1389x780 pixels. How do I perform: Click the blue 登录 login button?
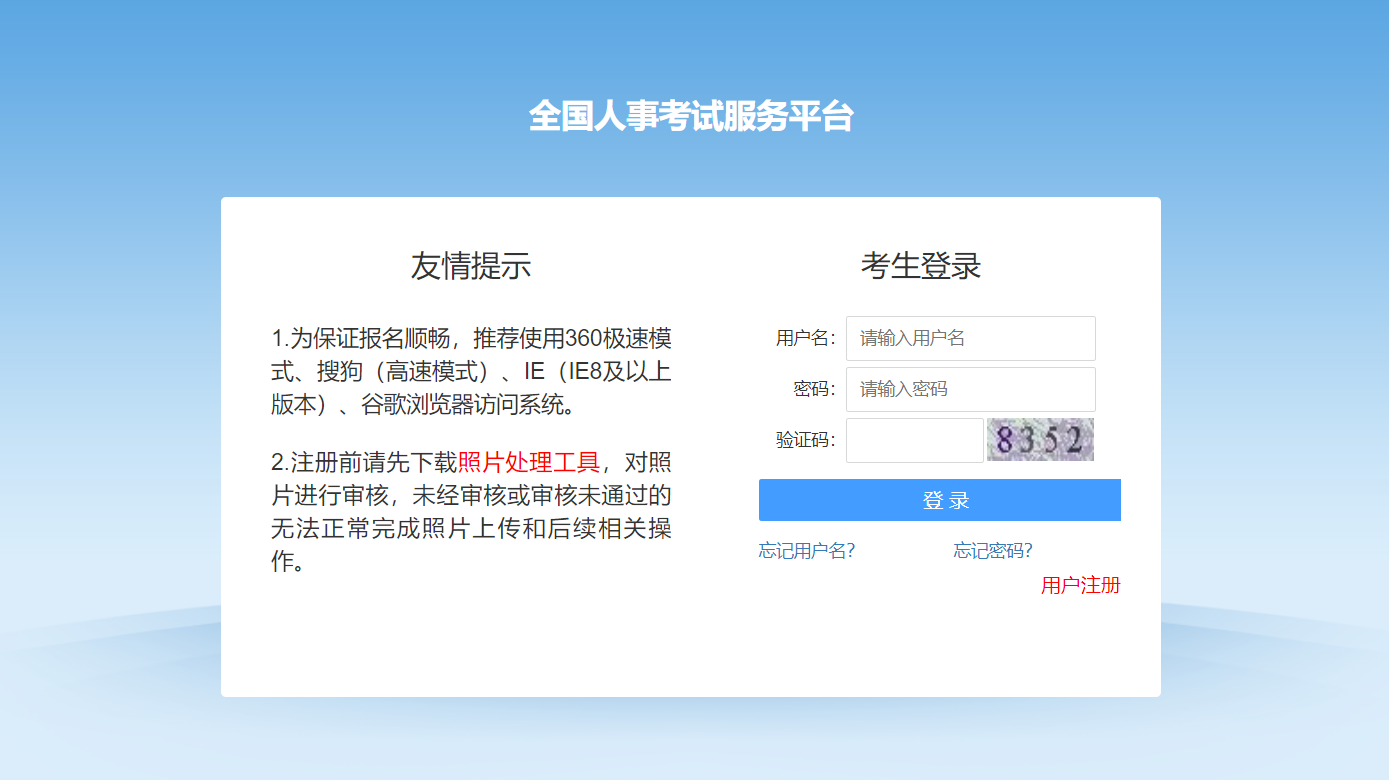(939, 500)
